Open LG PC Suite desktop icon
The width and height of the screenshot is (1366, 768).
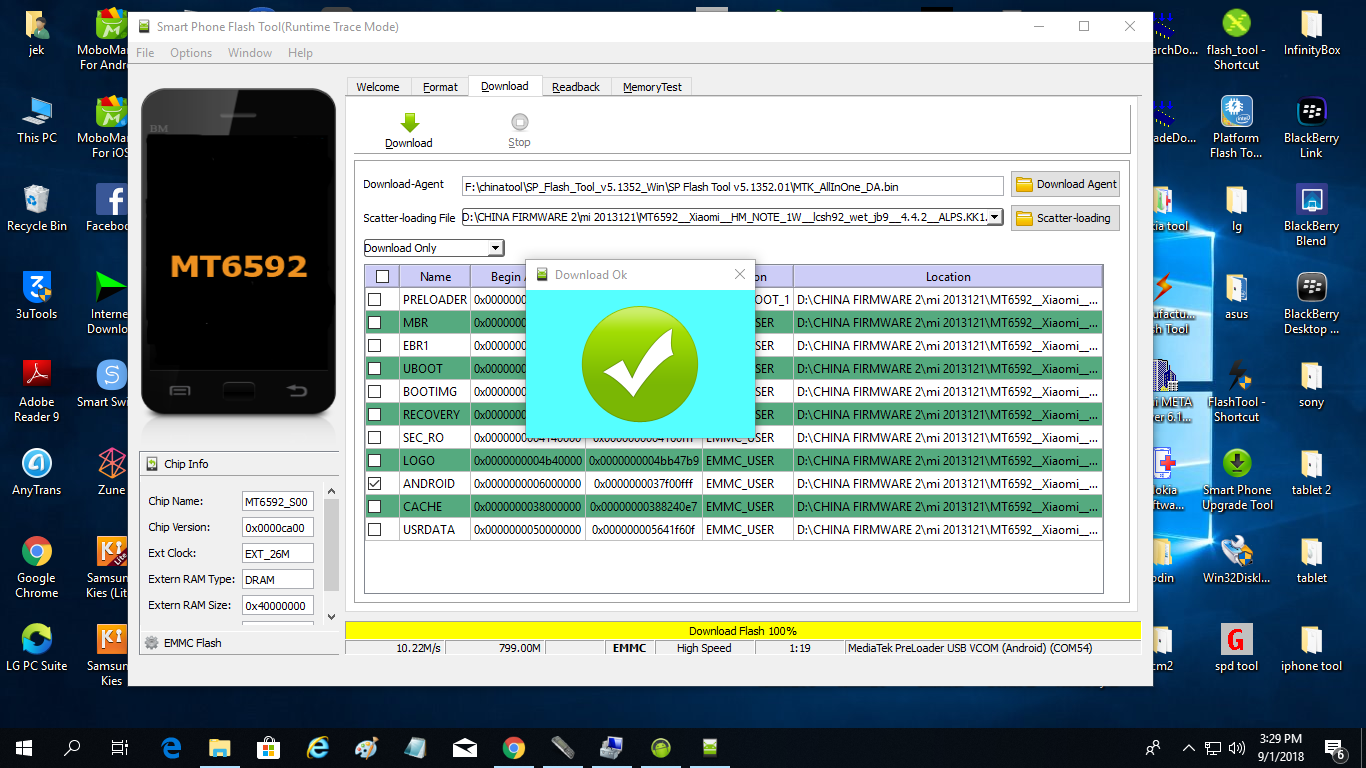tap(37, 648)
